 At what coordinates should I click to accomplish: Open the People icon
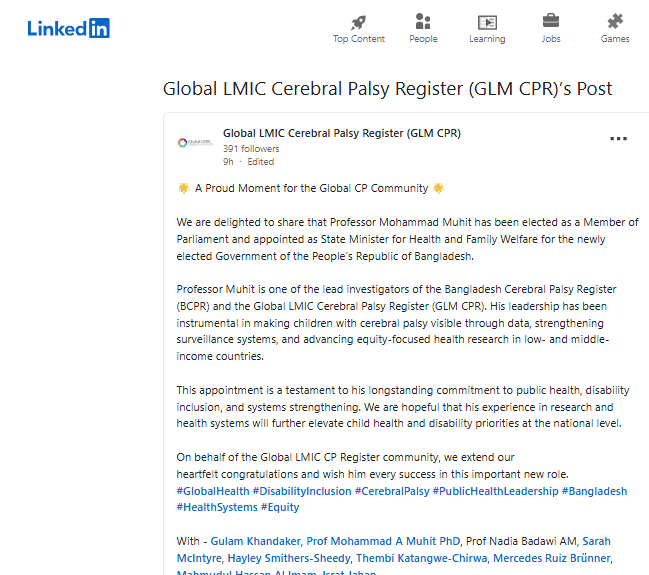(423, 21)
